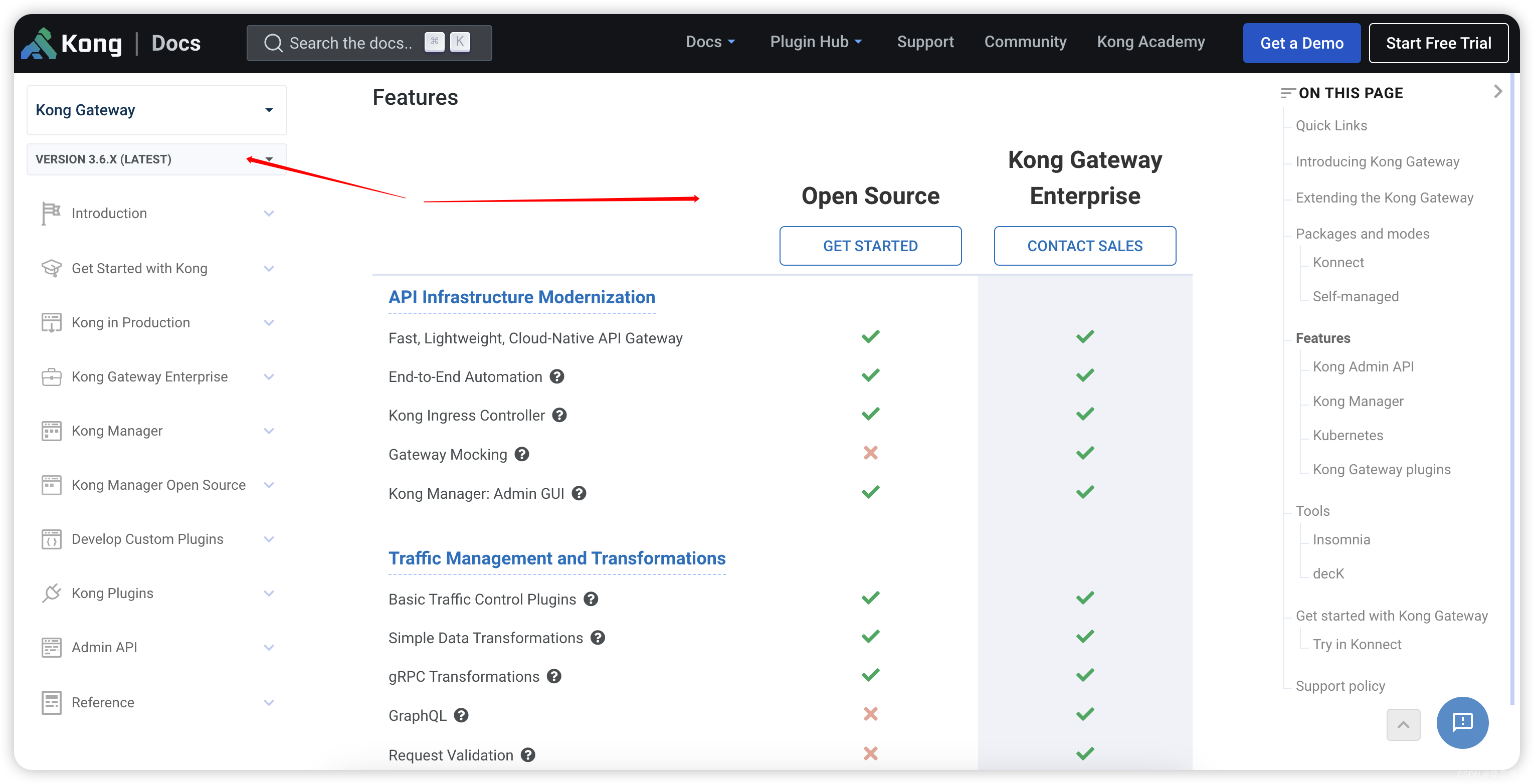Image resolution: width=1534 pixels, height=784 pixels.
Task: Click Contact Sales under Kong Gateway Enterprise
Action: tap(1084, 245)
